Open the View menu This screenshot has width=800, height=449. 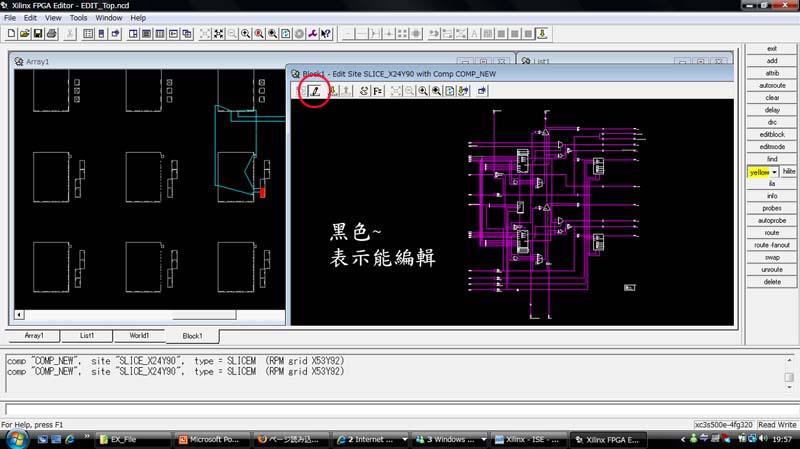[x=53, y=18]
